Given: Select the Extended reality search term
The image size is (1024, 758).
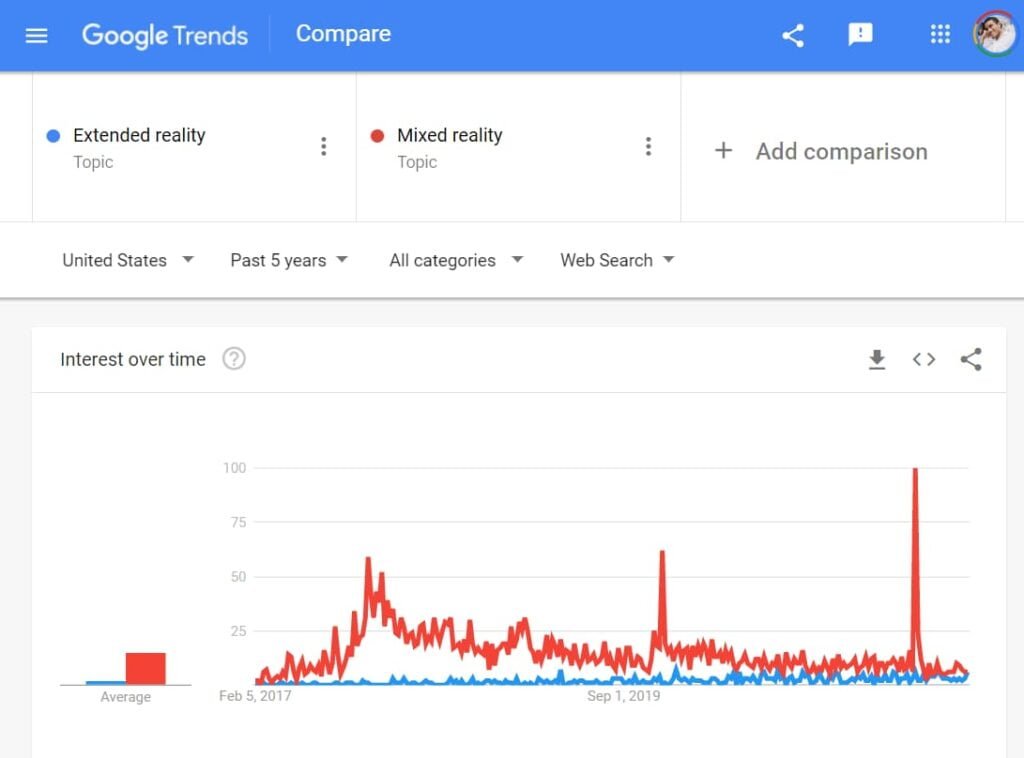Looking at the screenshot, I should point(139,136).
